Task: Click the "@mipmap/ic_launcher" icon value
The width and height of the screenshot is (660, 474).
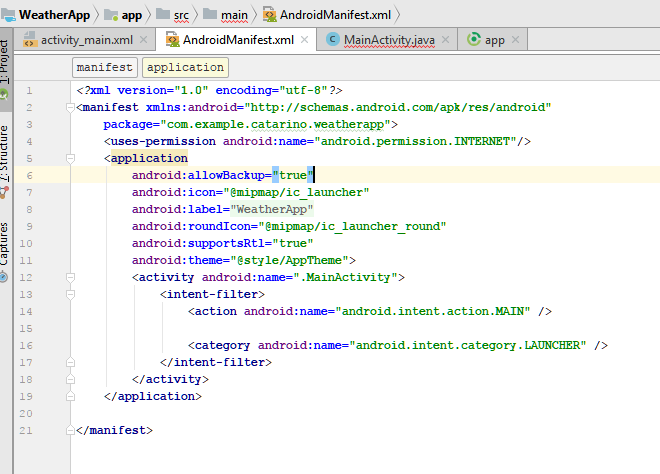Action: [296, 192]
